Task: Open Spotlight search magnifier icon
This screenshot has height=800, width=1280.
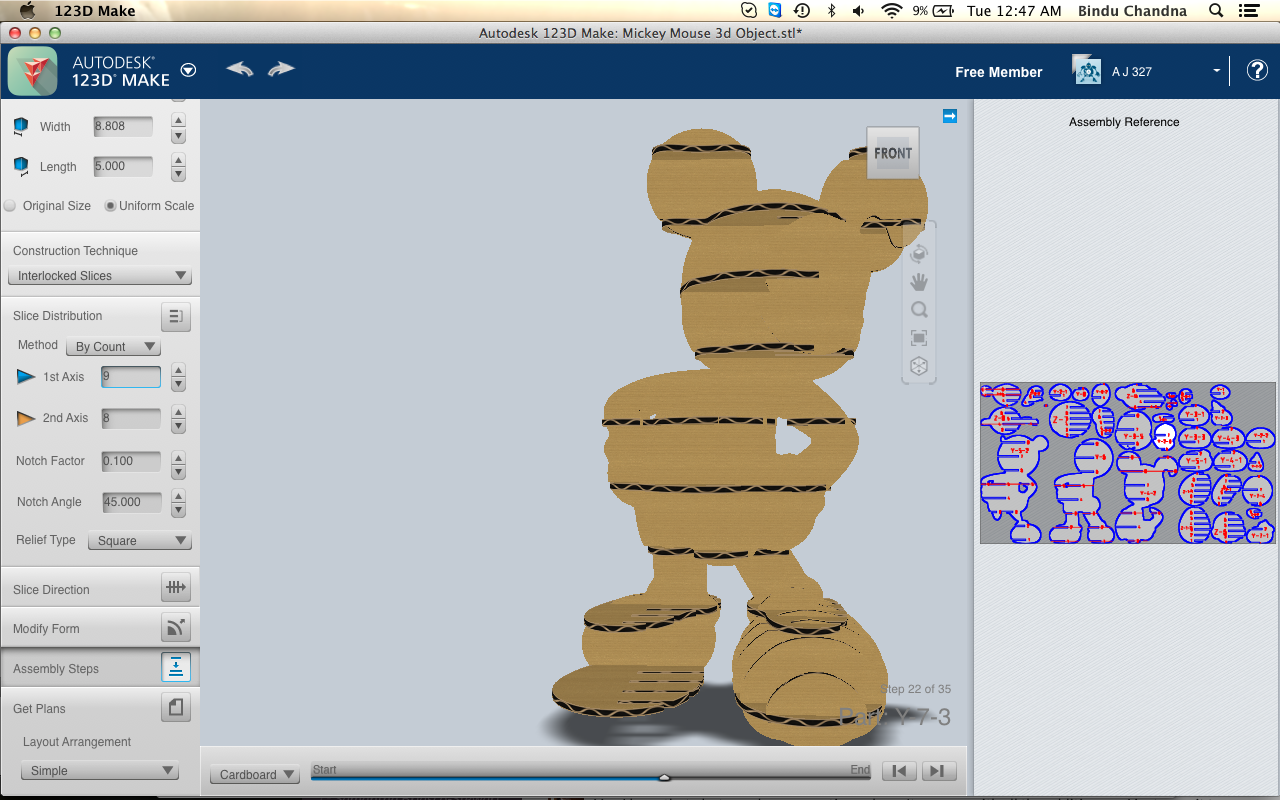Action: point(1216,11)
